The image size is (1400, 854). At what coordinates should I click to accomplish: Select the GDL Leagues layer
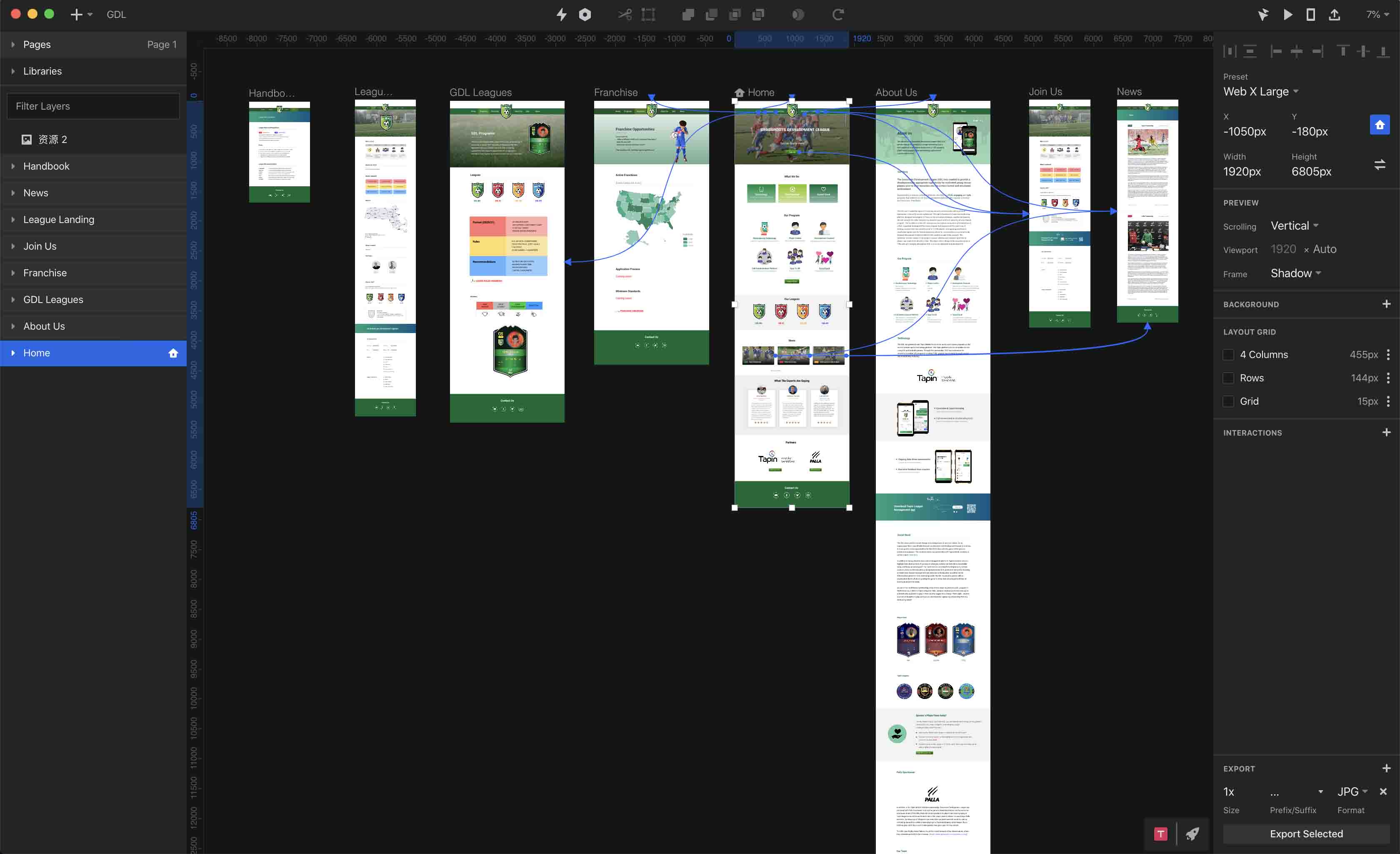pos(53,299)
